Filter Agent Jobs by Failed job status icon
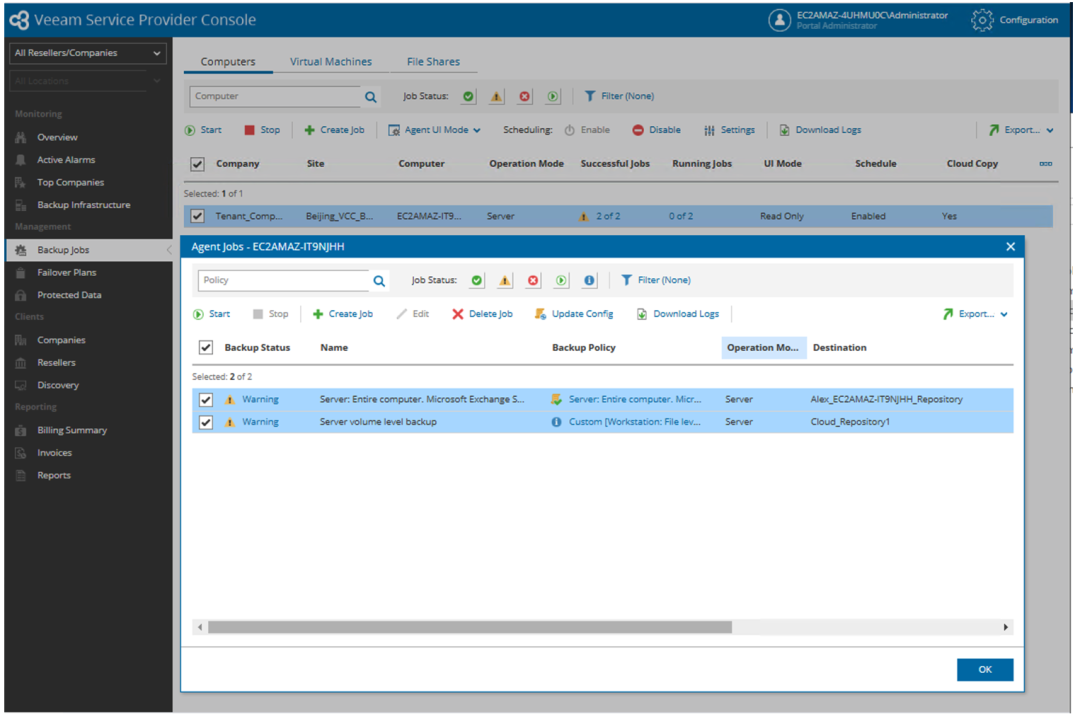 click(533, 280)
